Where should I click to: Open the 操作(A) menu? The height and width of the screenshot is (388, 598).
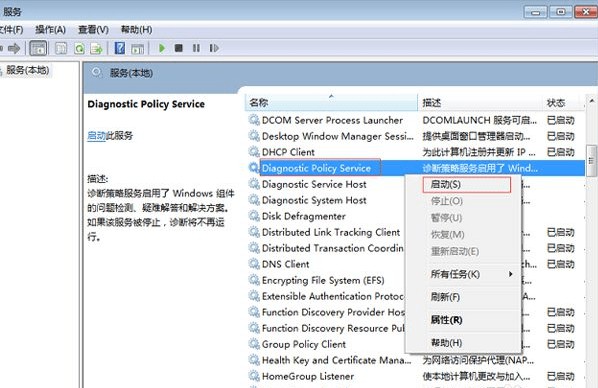tap(50, 30)
